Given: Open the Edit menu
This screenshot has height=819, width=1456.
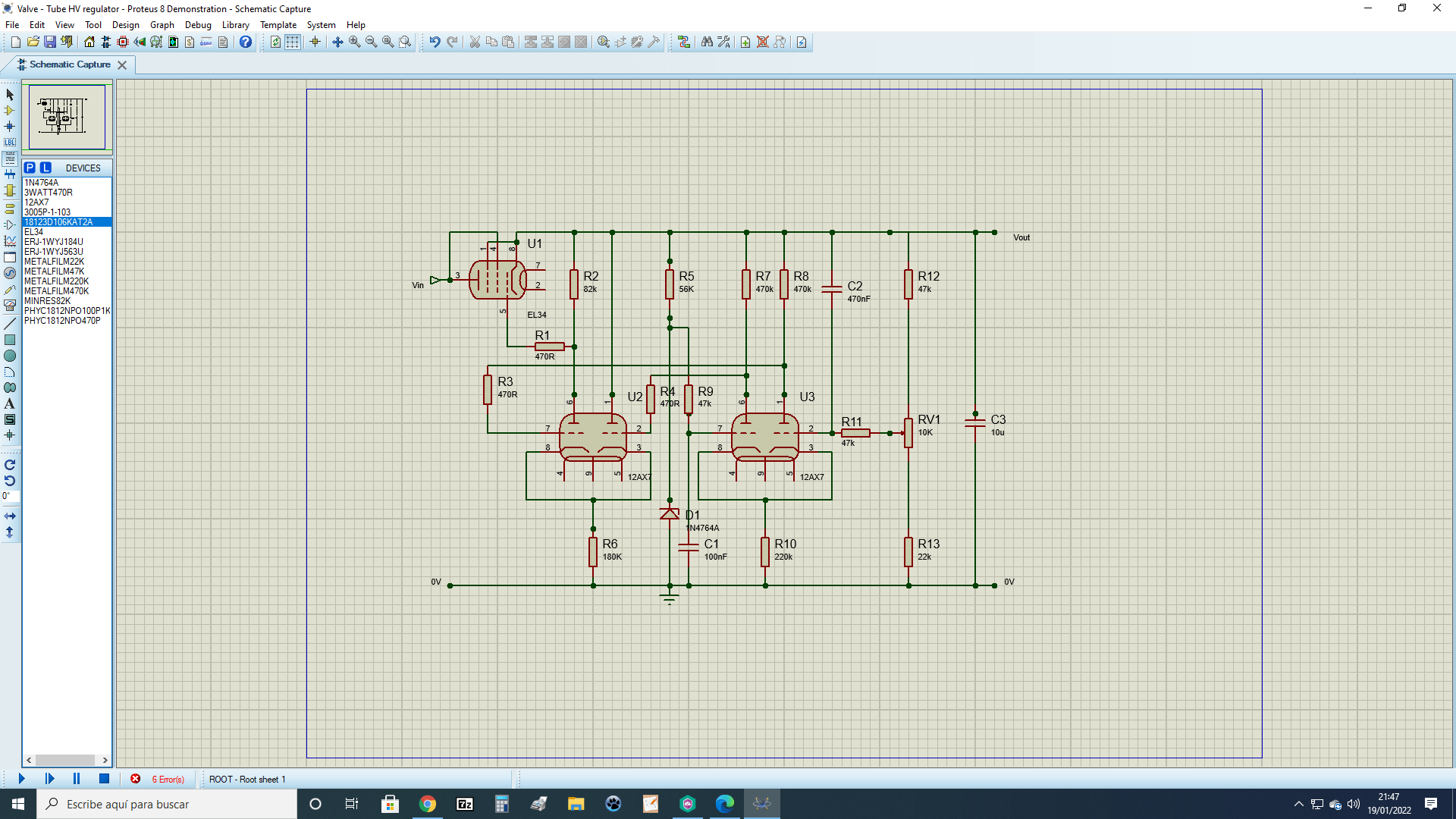Looking at the screenshot, I should pyautogui.click(x=37, y=24).
